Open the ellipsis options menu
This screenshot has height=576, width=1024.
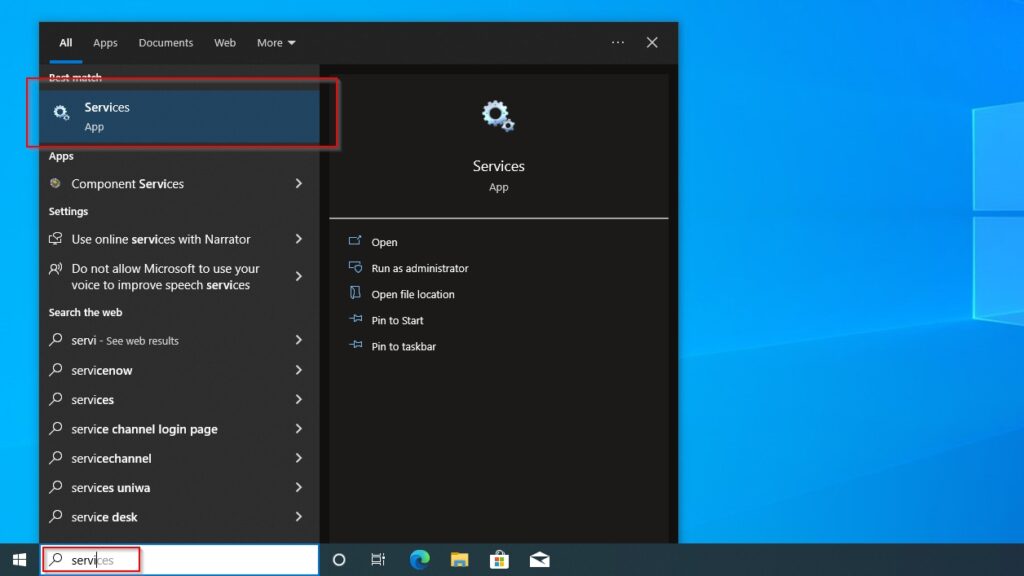[x=618, y=42]
